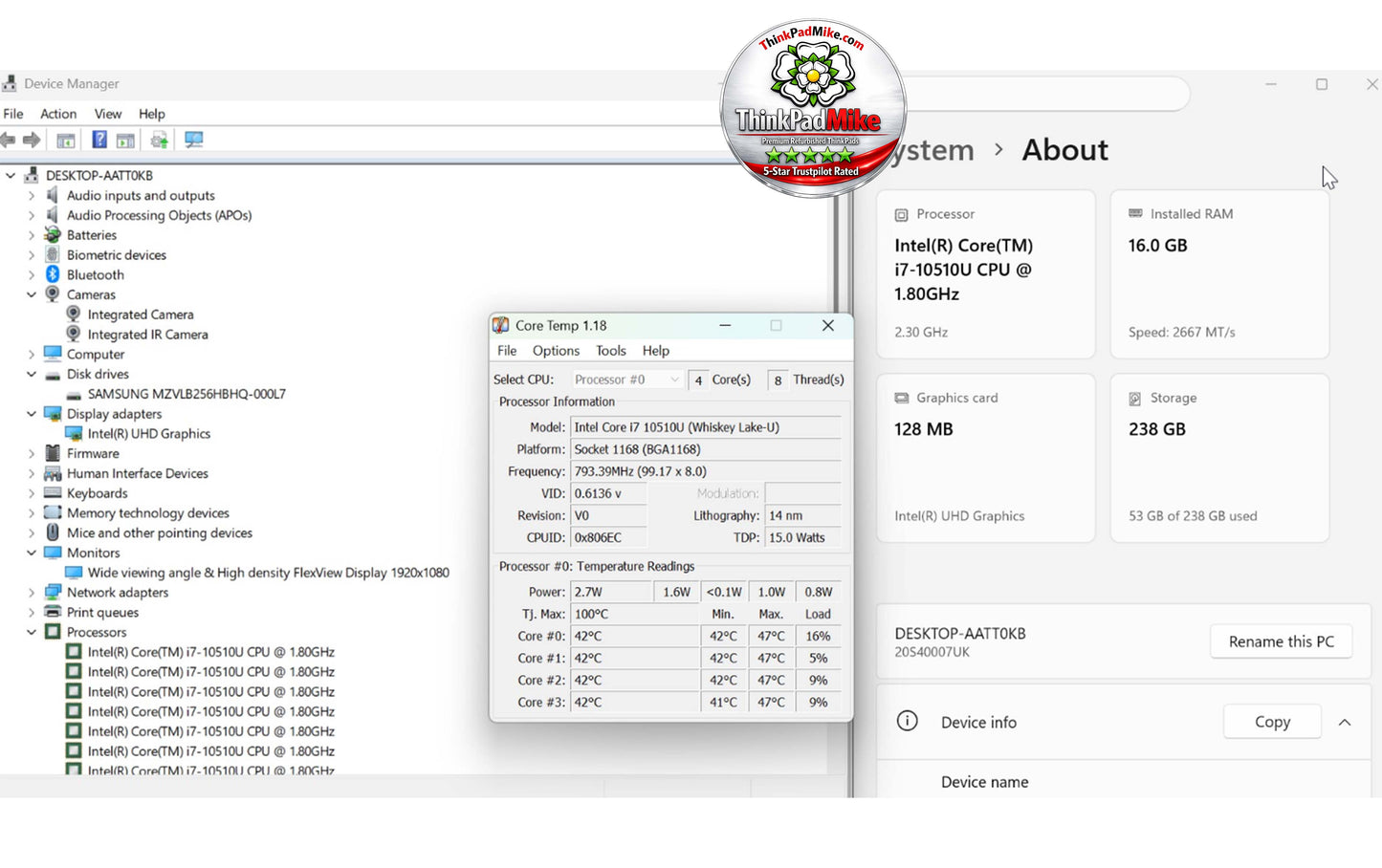Click the Batteries category icon

point(53,235)
